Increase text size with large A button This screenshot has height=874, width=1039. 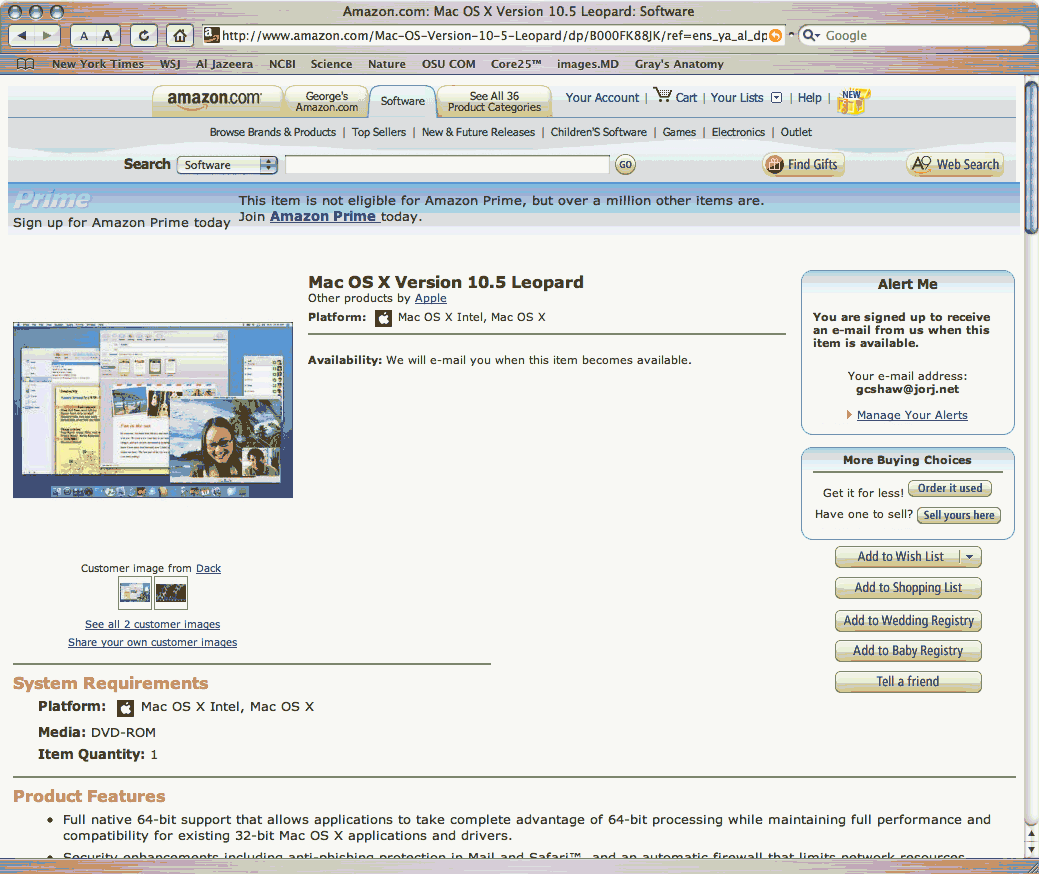(x=107, y=36)
